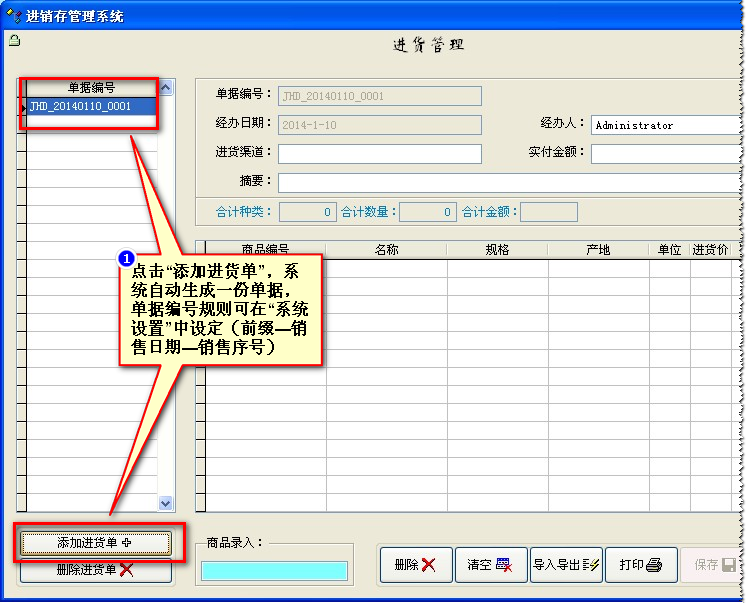
Task: Click the 删除进货单 button
Action: coord(96,570)
